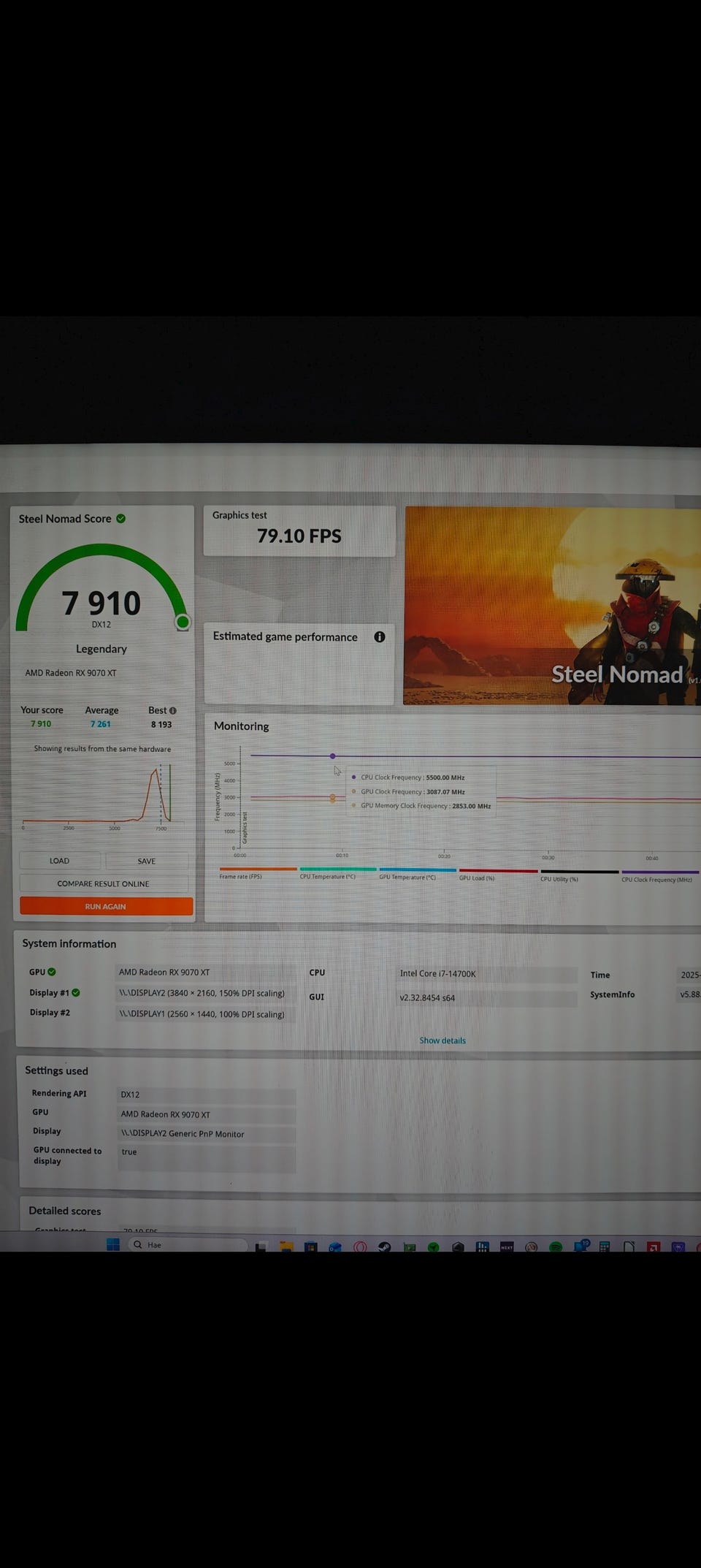
Task: Click the green verified checkmark beside Steel Nomad Score
Action: (x=121, y=519)
